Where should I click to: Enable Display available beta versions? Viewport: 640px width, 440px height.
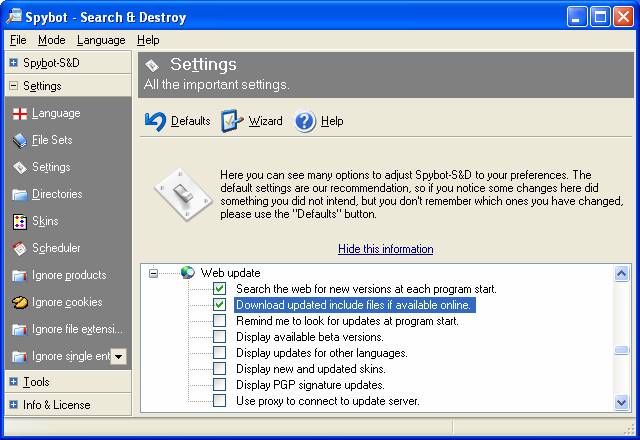[220, 336]
